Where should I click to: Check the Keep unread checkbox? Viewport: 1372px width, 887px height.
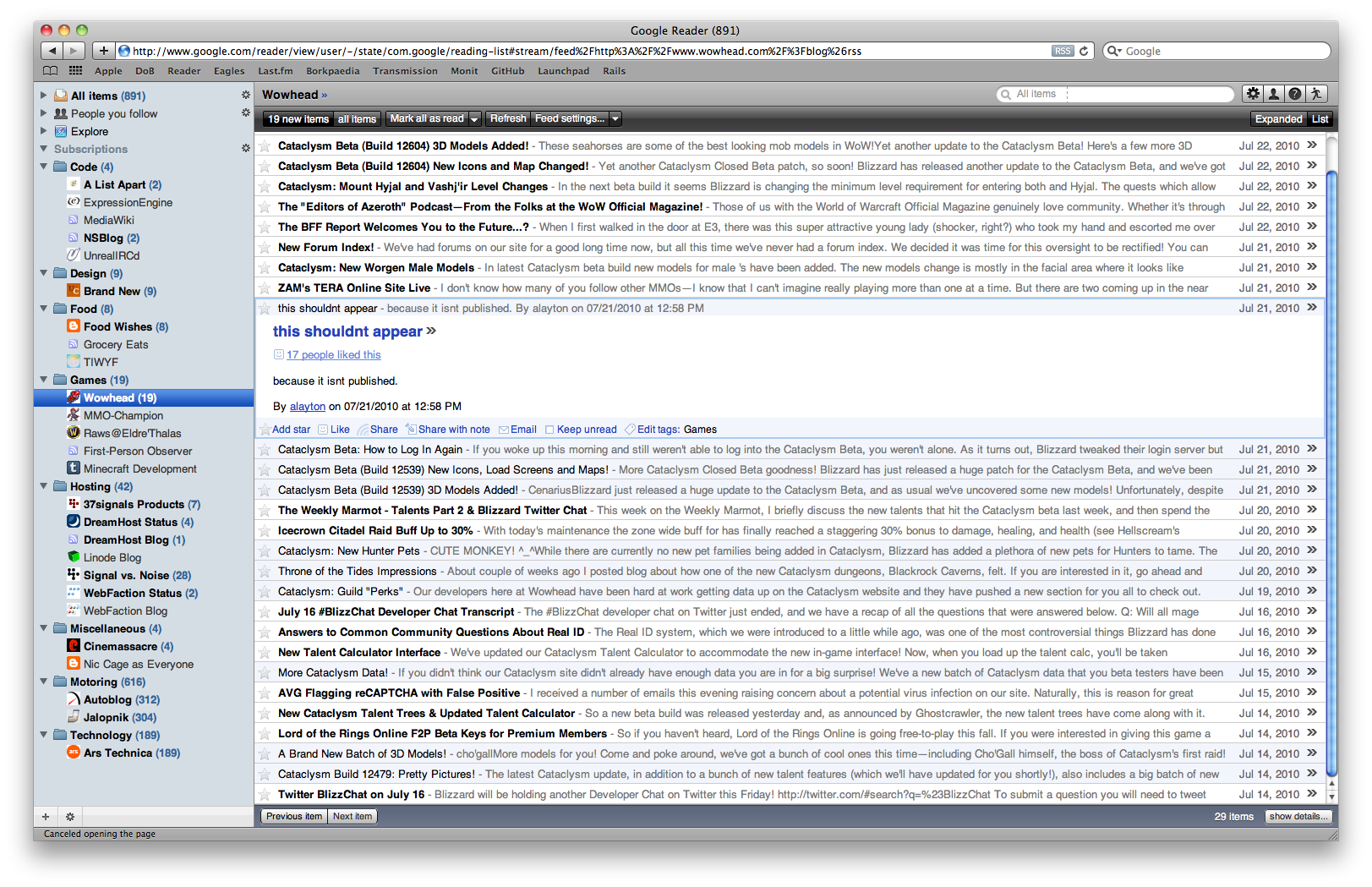[x=549, y=430]
